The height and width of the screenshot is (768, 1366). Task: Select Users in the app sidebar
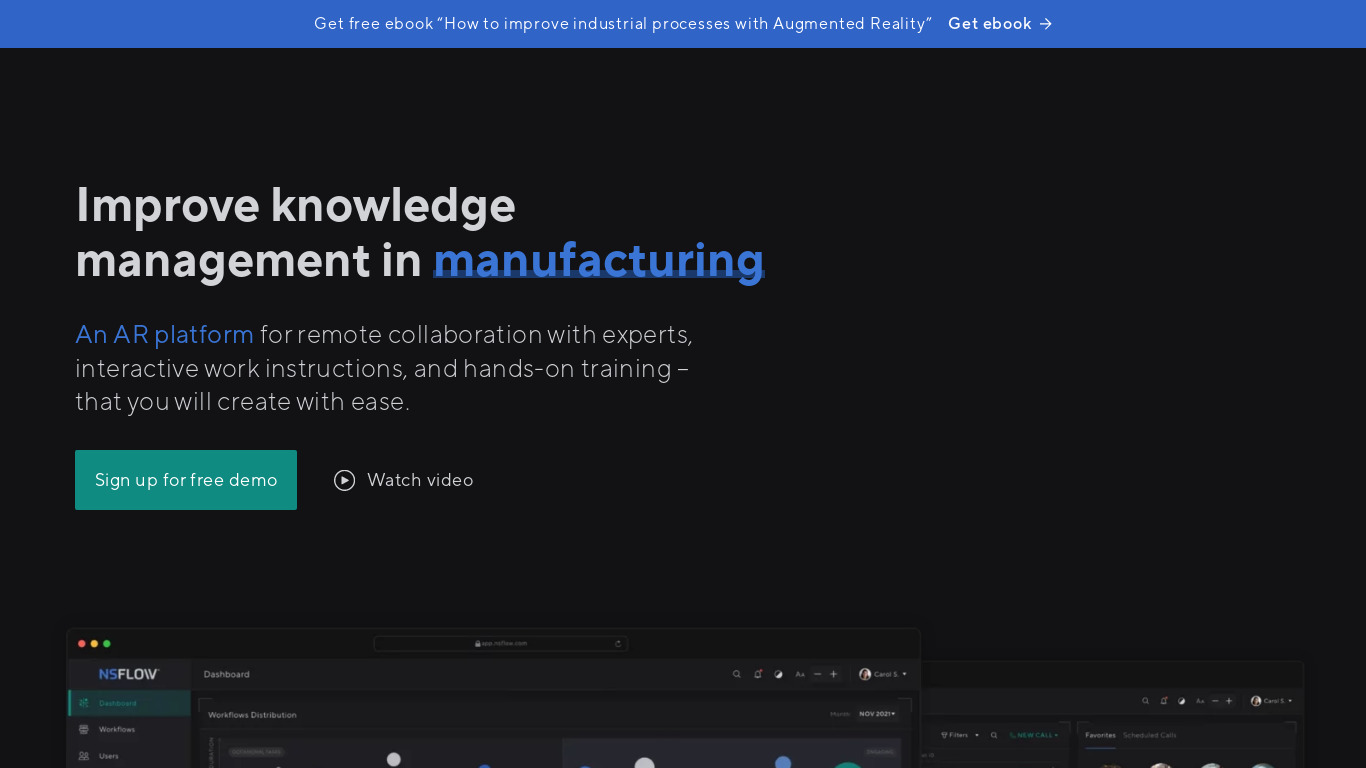(129, 756)
